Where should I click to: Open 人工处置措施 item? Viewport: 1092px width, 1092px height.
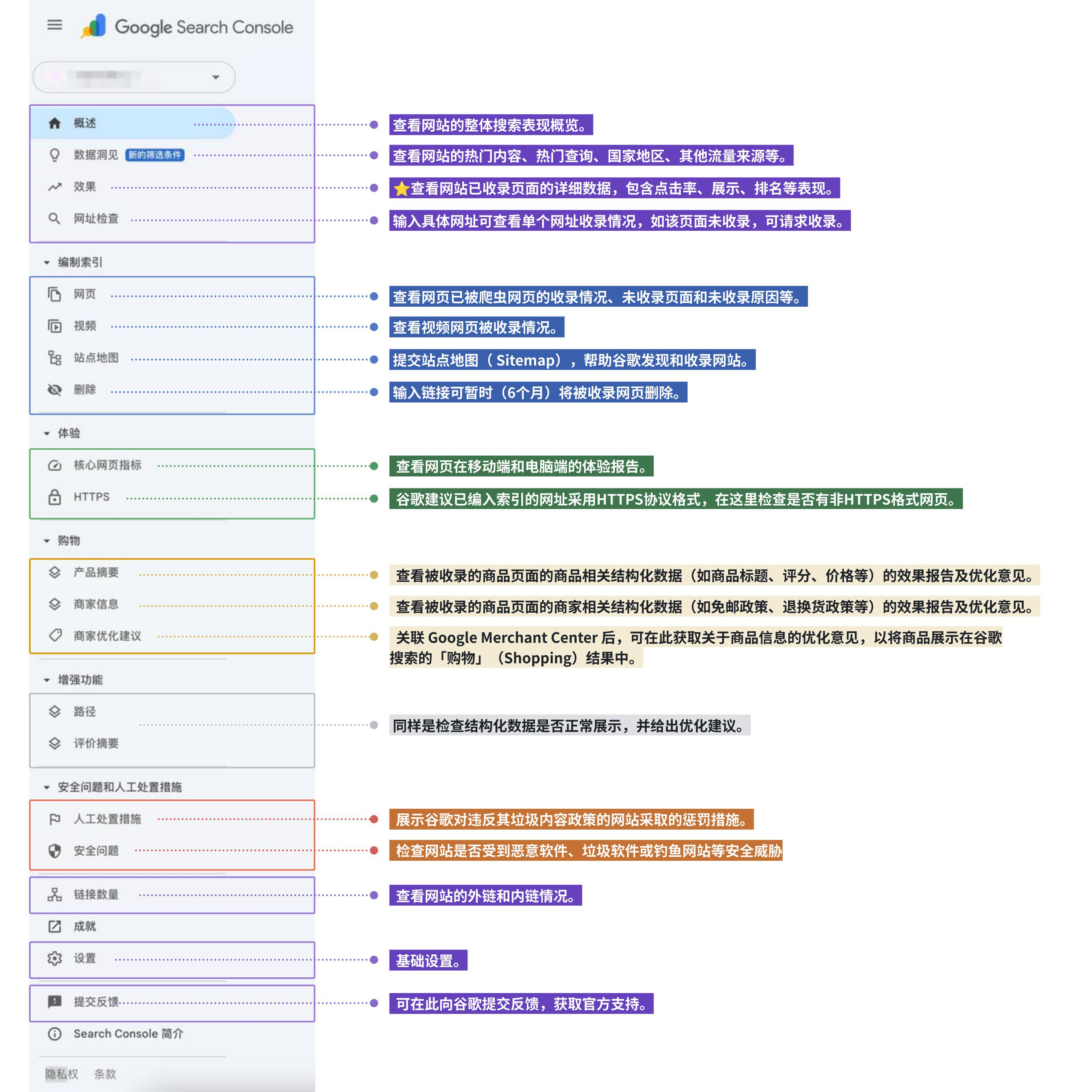[107, 819]
